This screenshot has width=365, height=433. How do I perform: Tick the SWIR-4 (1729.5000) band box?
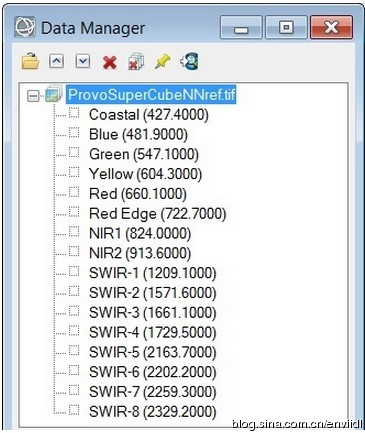pyautogui.click(x=74, y=330)
